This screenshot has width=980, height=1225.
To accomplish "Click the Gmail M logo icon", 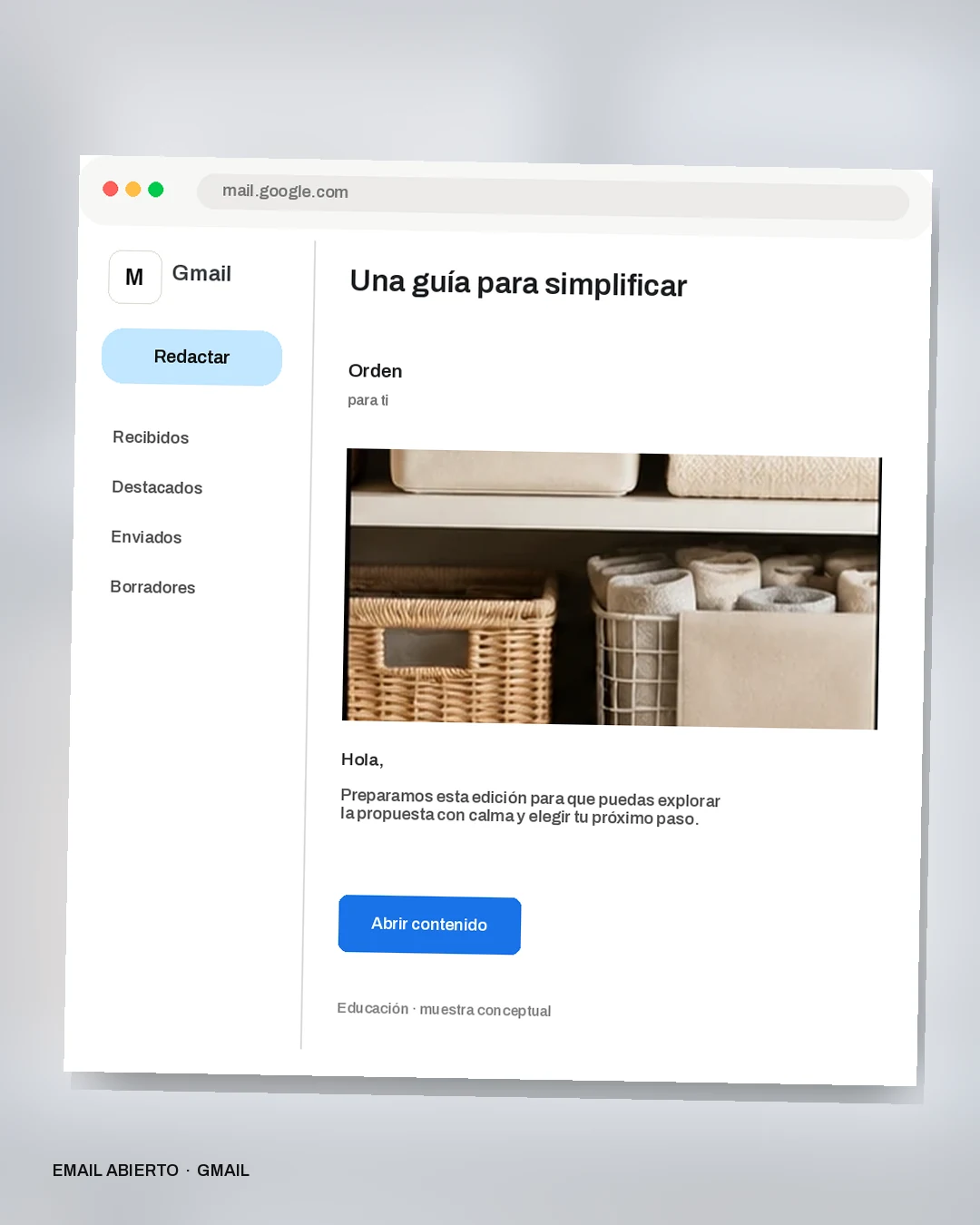I will pyautogui.click(x=135, y=277).
